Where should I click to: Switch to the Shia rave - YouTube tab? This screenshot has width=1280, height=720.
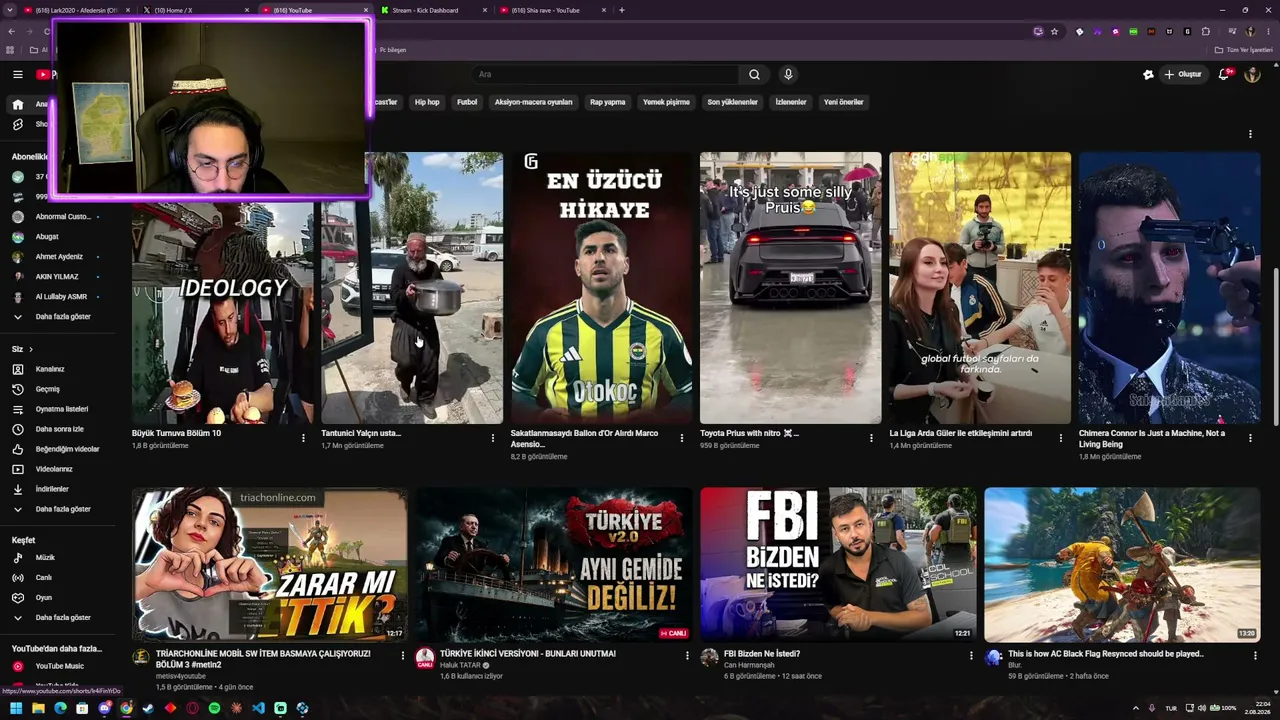click(550, 10)
